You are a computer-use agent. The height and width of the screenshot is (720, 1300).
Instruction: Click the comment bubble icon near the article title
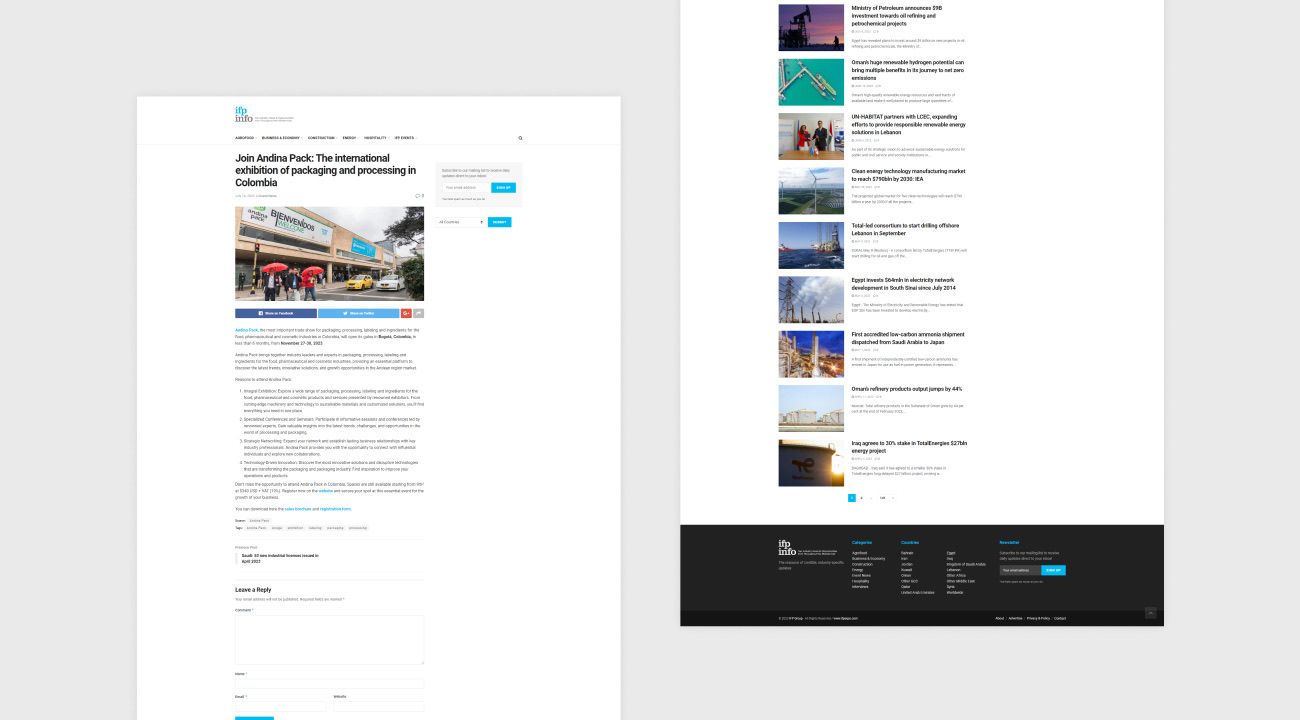[419, 196]
